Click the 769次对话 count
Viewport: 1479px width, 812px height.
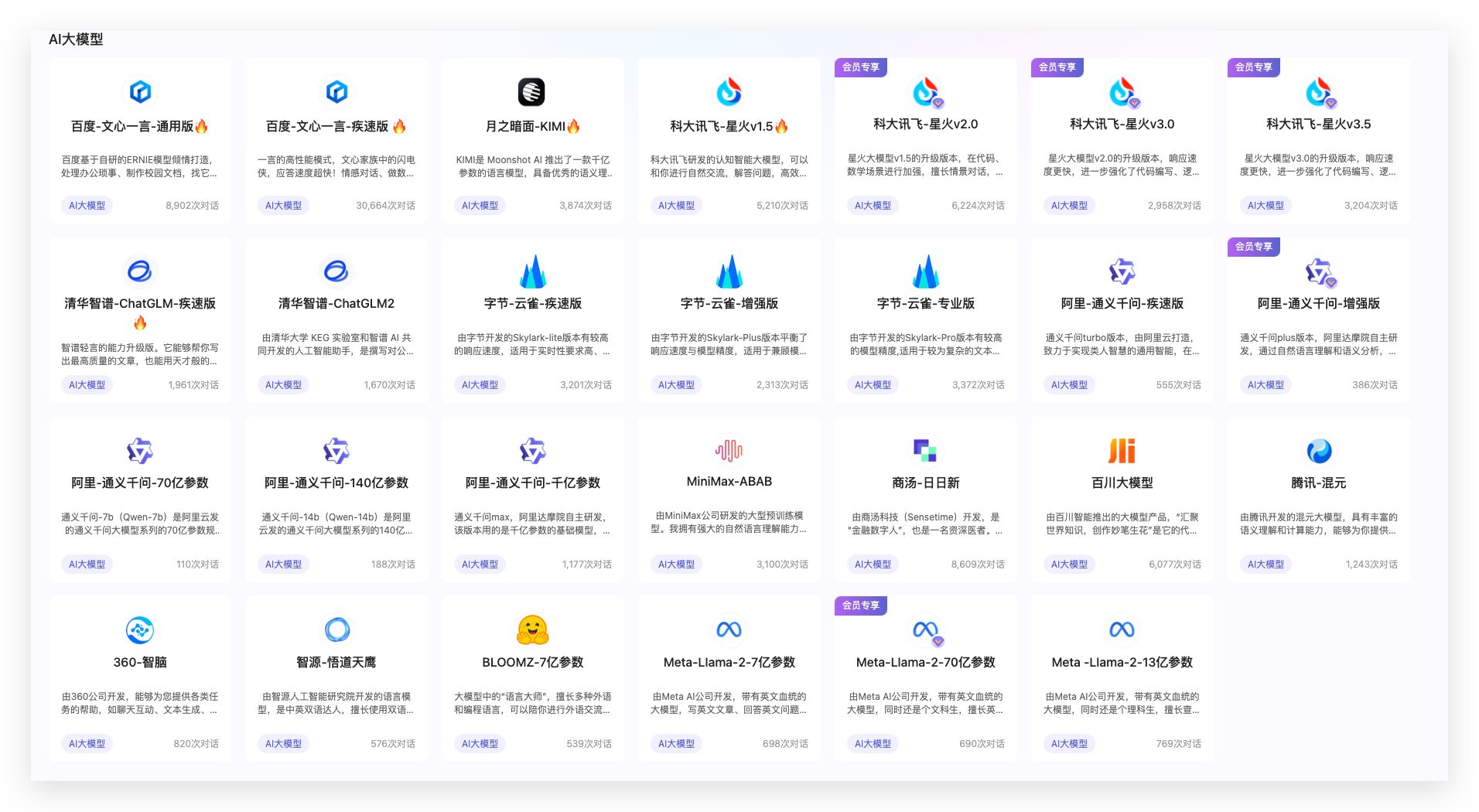(x=1178, y=744)
